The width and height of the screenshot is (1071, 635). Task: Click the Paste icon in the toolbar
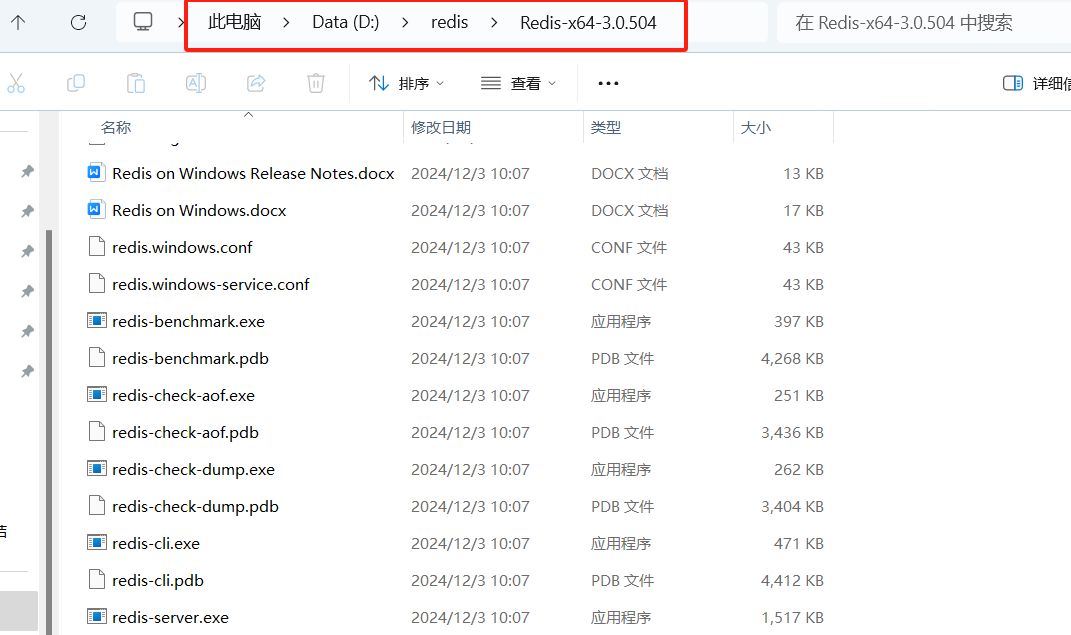pos(136,83)
